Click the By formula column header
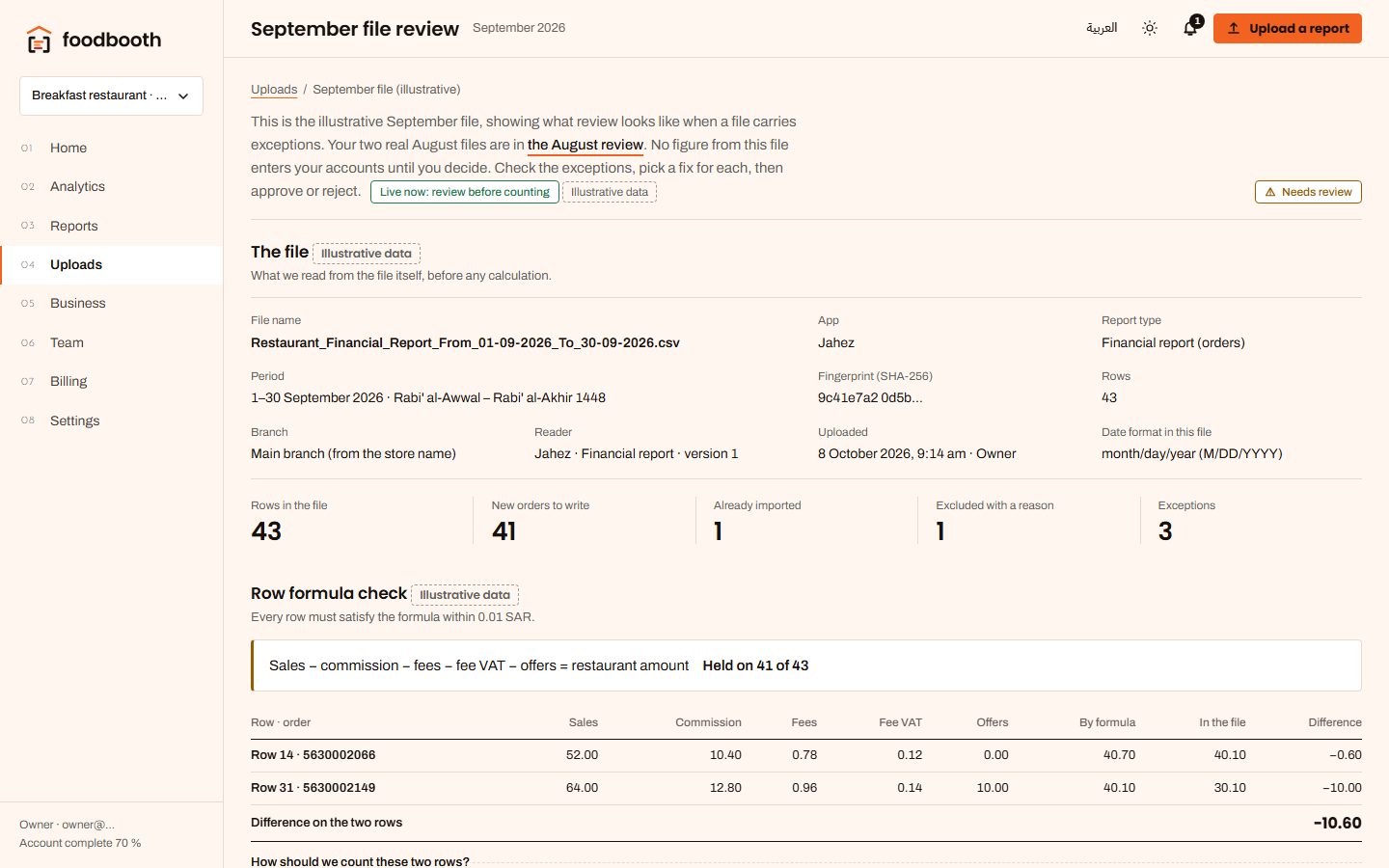The width and height of the screenshot is (1389, 868). pos(1107,722)
